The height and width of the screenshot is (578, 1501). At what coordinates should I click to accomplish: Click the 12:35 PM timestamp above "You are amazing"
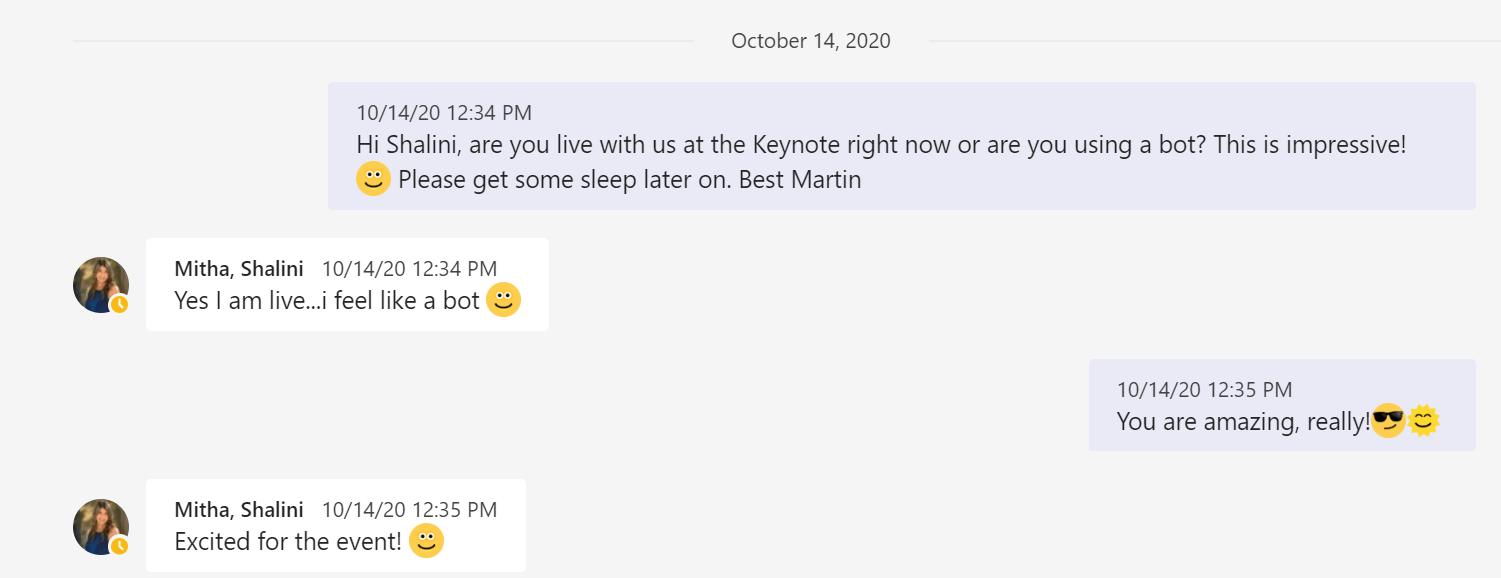click(x=1204, y=390)
